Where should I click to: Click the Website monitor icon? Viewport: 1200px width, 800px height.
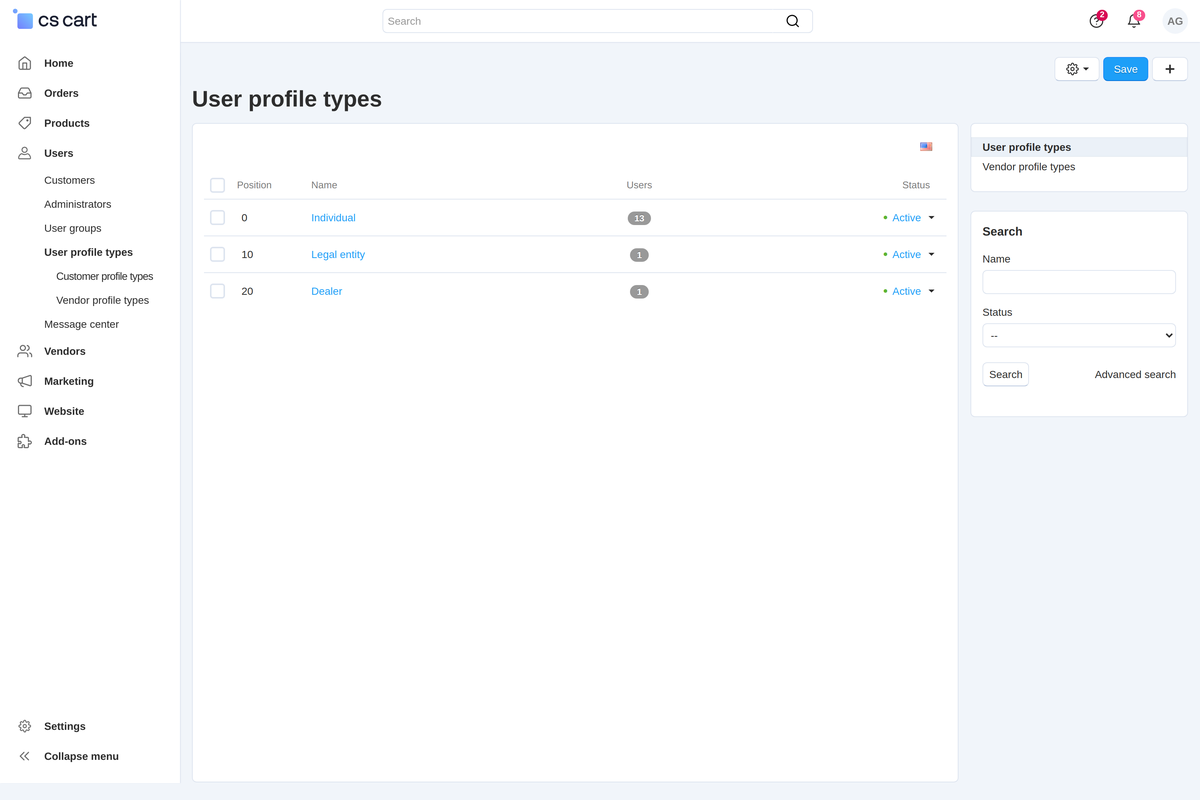pyautogui.click(x=25, y=411)
